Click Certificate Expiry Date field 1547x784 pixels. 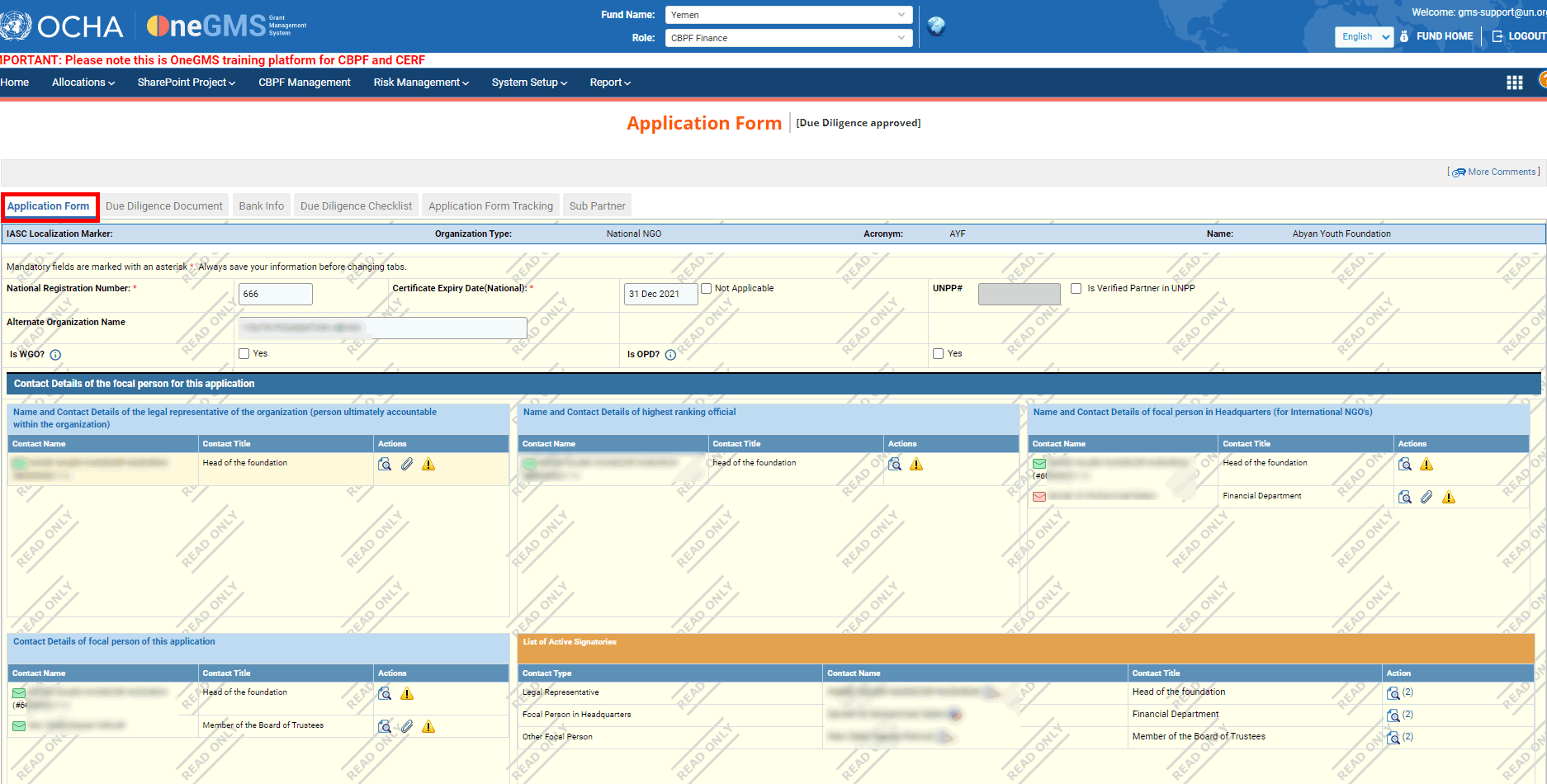tap(660, 294)
